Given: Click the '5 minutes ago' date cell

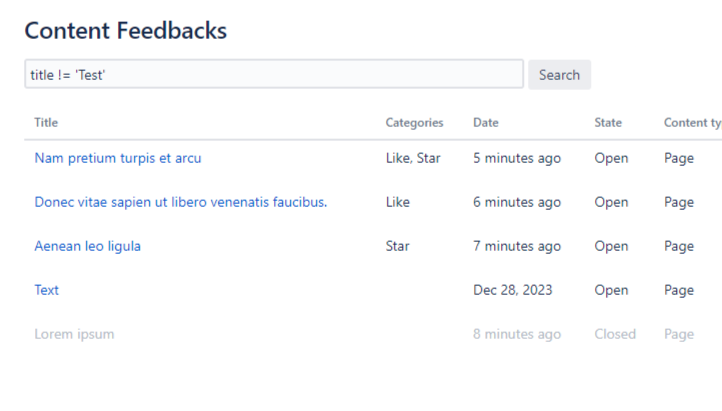Looking at the screenshot, I should click(517, 158).
